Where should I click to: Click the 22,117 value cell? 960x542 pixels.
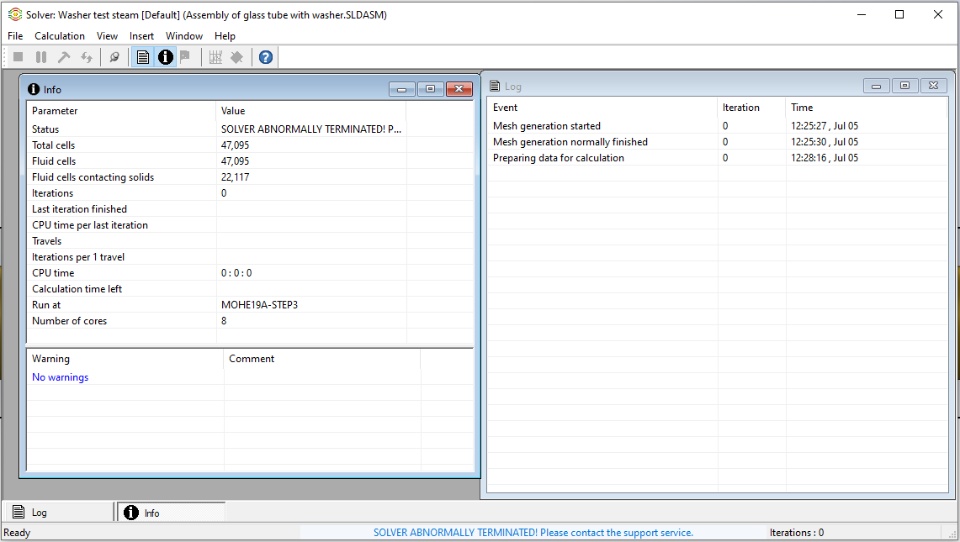tap(235, 177)
